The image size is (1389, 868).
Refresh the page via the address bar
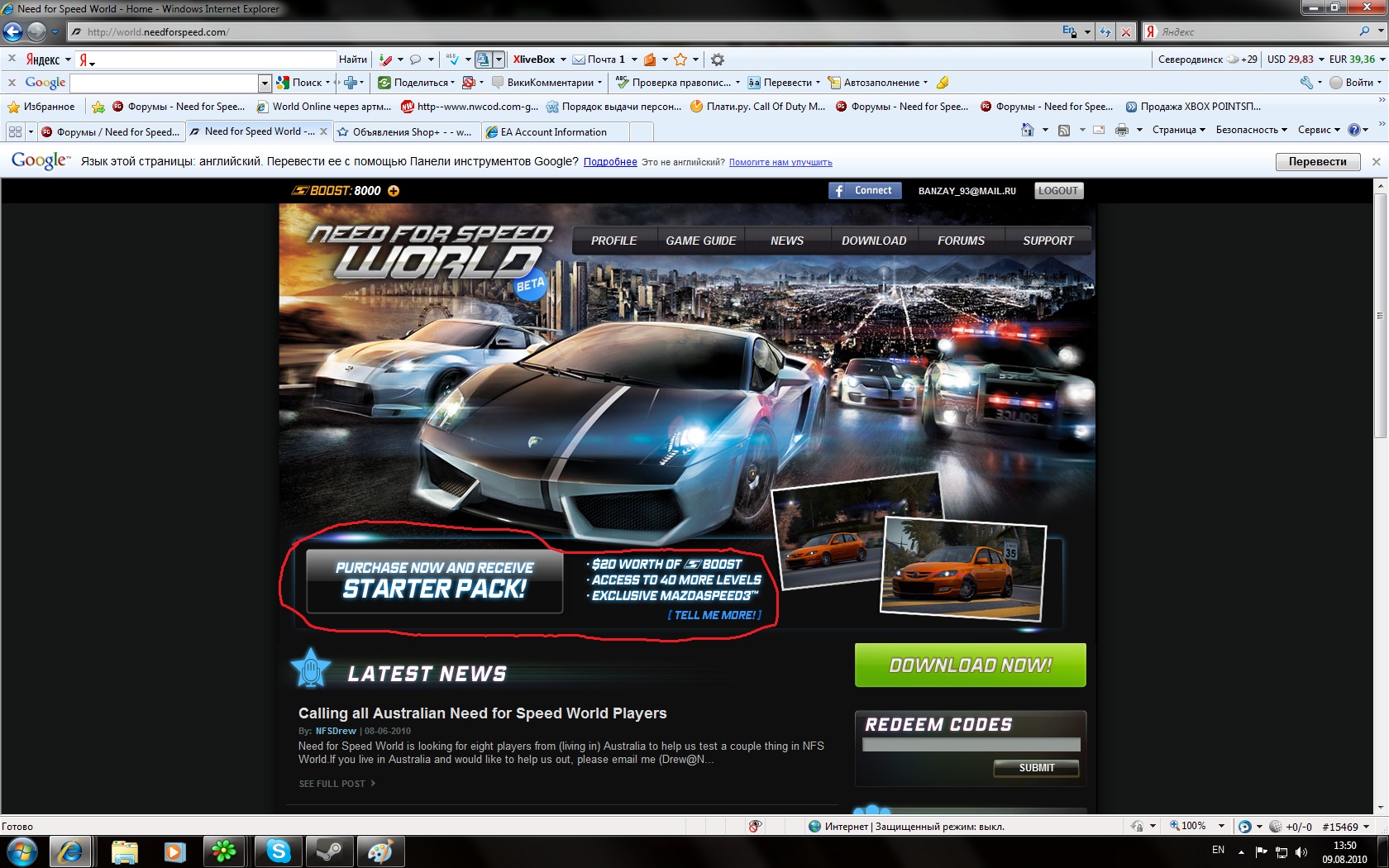pyautogui.click(x=1105, y=32)
